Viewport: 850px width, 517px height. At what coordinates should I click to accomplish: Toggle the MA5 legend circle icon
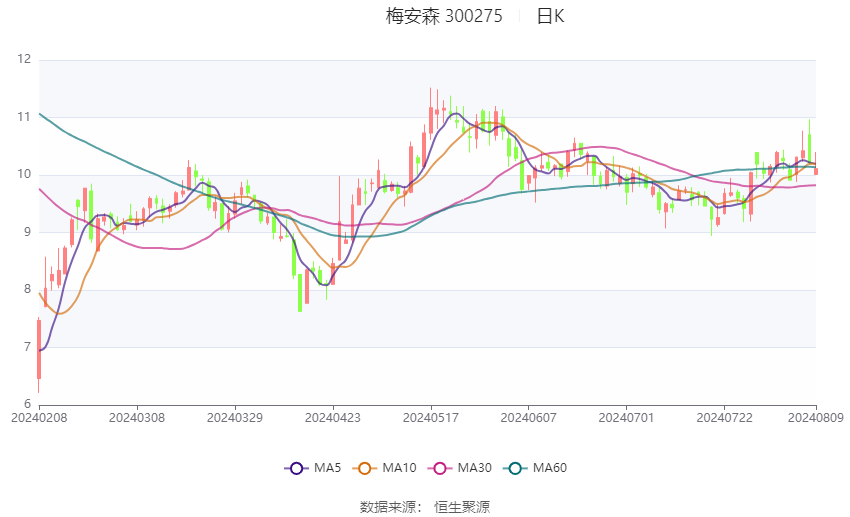[296, 468]
